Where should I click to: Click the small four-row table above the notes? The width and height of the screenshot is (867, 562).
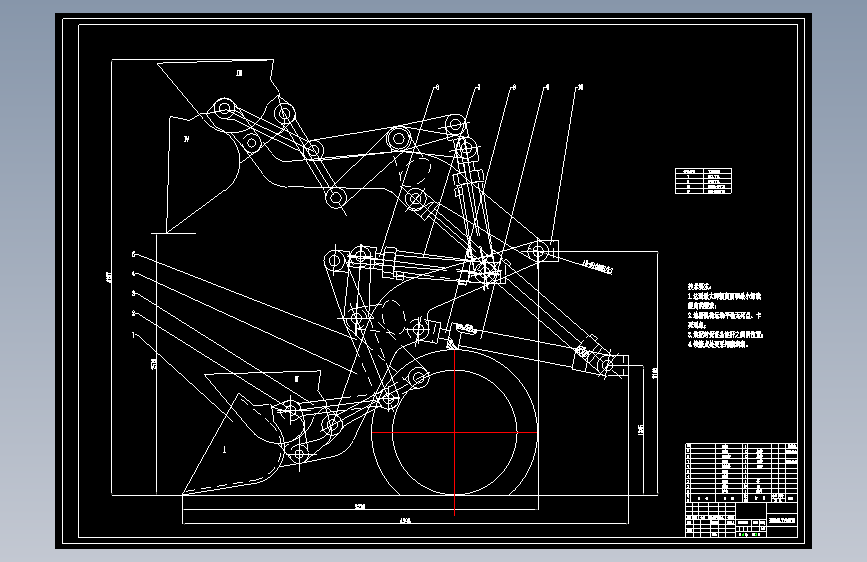[703, 181]
